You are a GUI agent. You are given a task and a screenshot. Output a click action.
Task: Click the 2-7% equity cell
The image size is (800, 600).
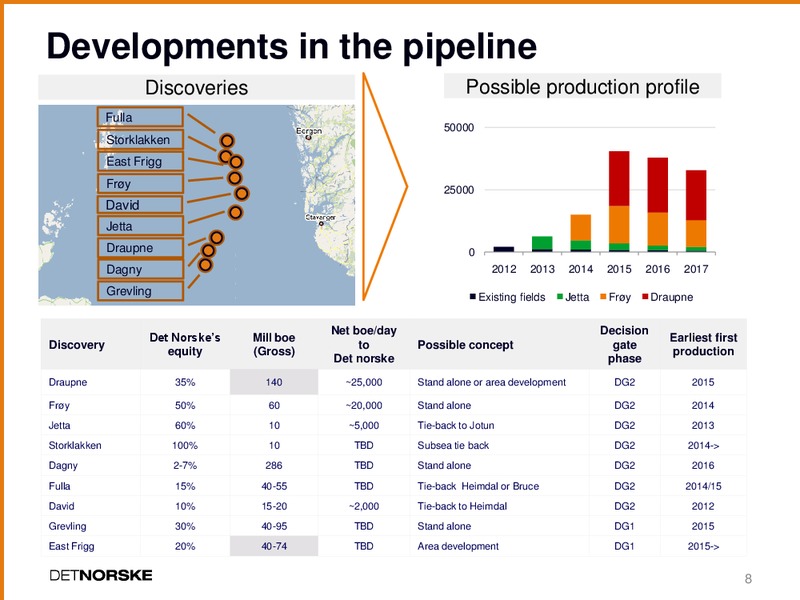pos(185,465)
